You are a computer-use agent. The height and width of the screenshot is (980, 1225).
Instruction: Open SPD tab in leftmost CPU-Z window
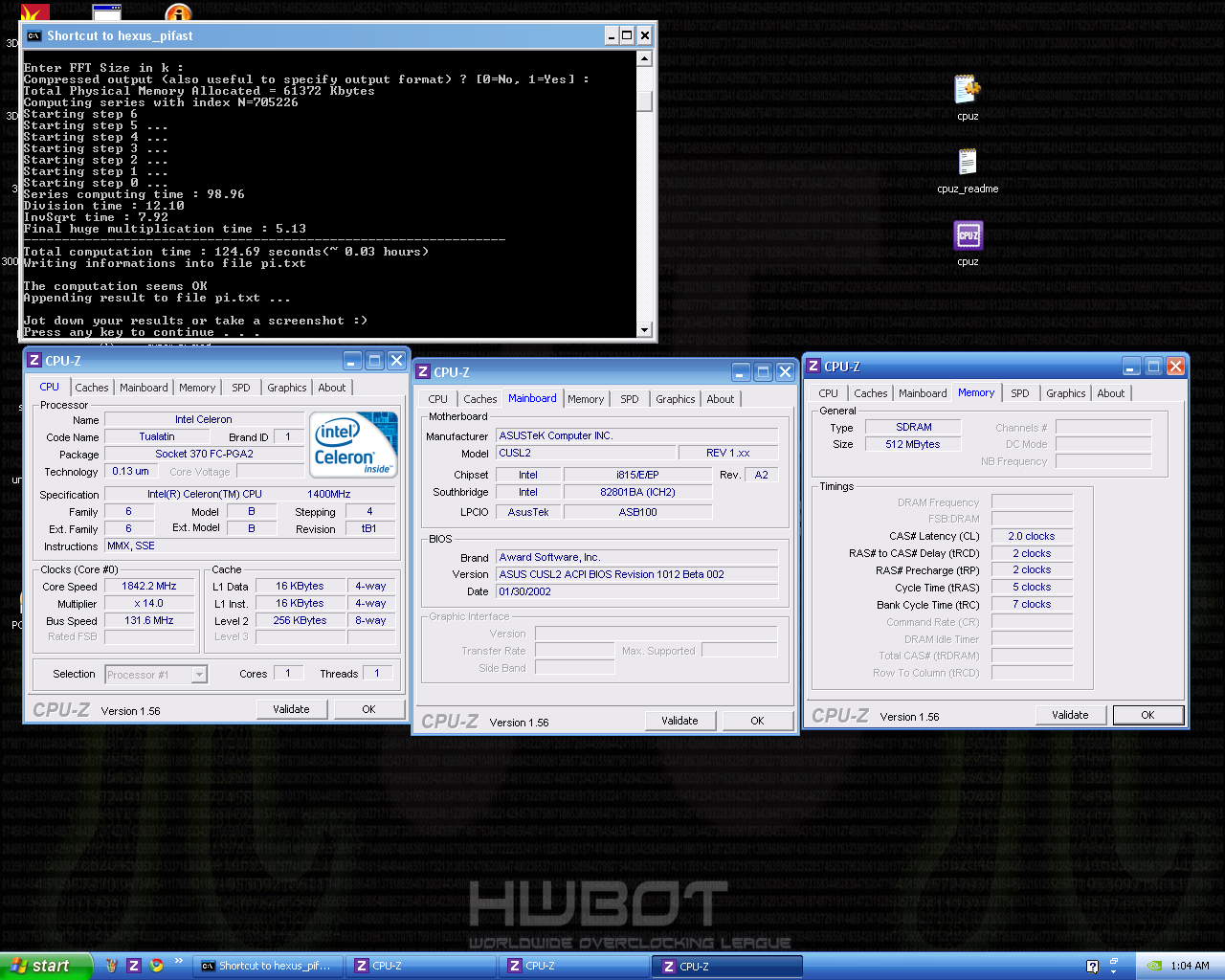point(241,388)
